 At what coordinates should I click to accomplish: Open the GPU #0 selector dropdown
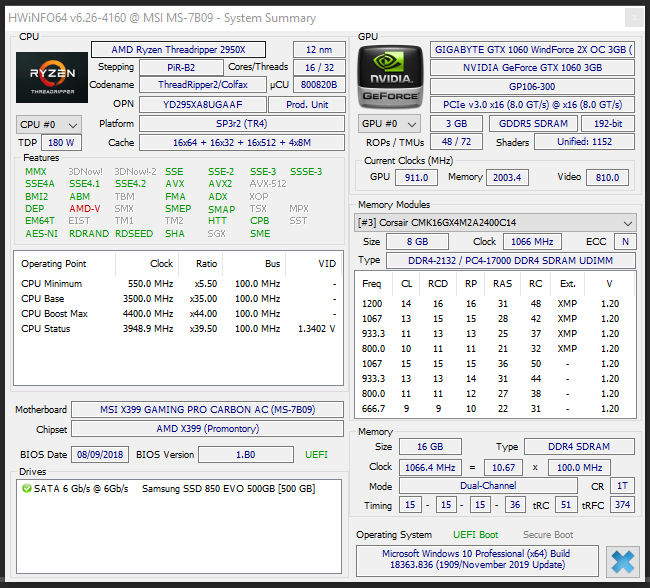point(389,124)
